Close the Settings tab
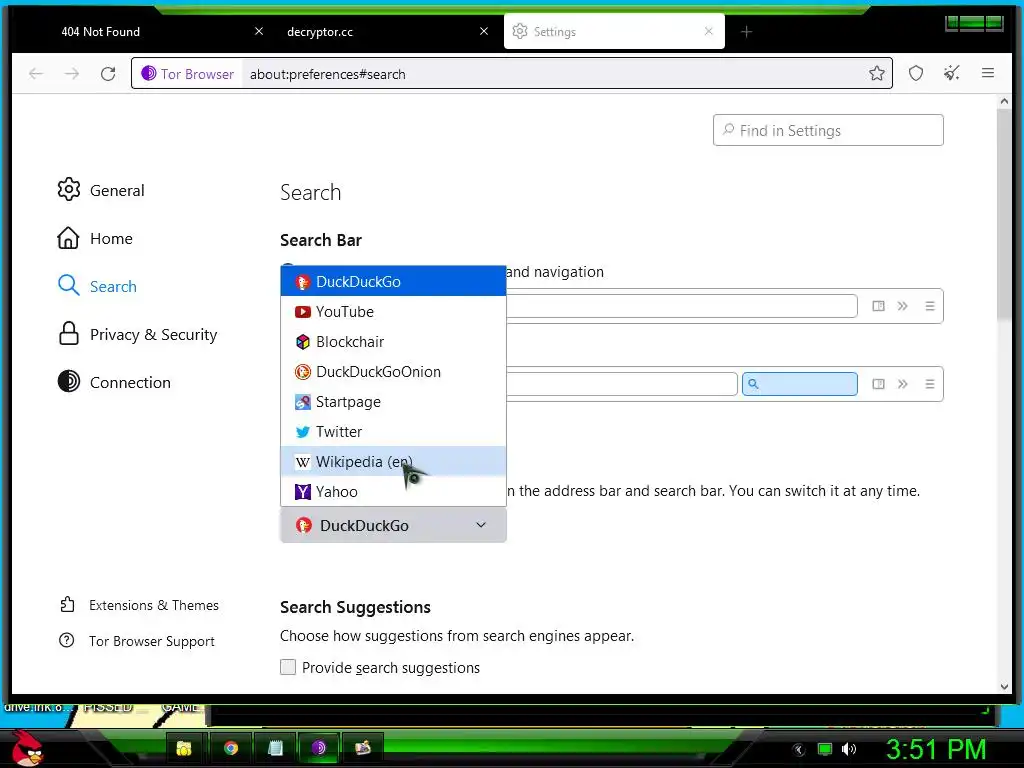 pos(709,31)
